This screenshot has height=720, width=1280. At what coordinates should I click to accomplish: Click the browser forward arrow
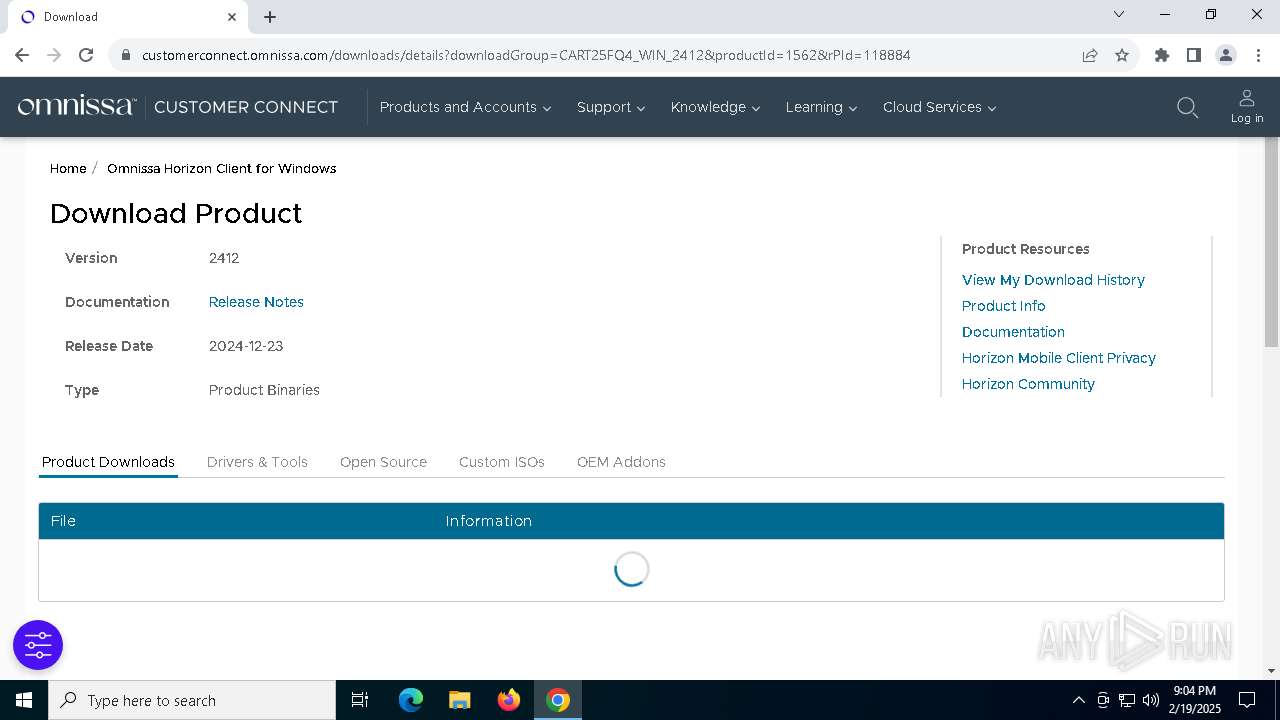pyautogui.click(x=54, y=55)
